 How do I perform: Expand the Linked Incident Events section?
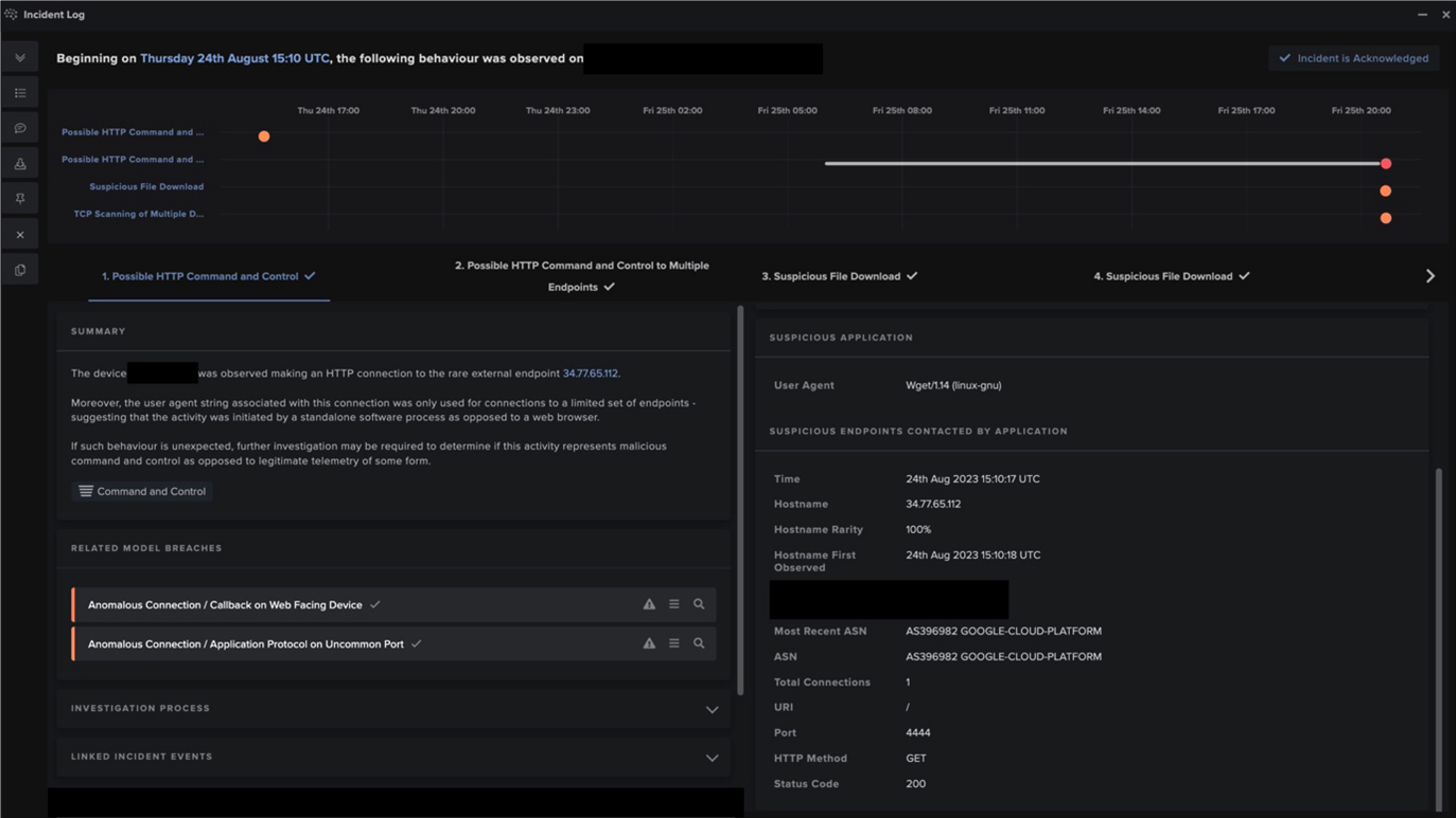pos(712,758)
